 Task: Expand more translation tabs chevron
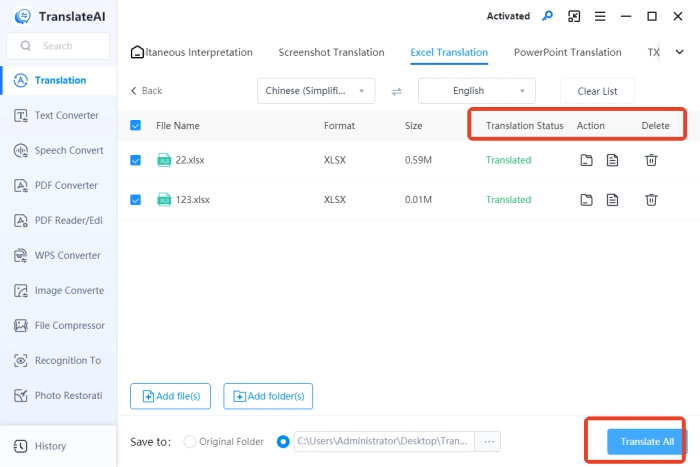681,52
